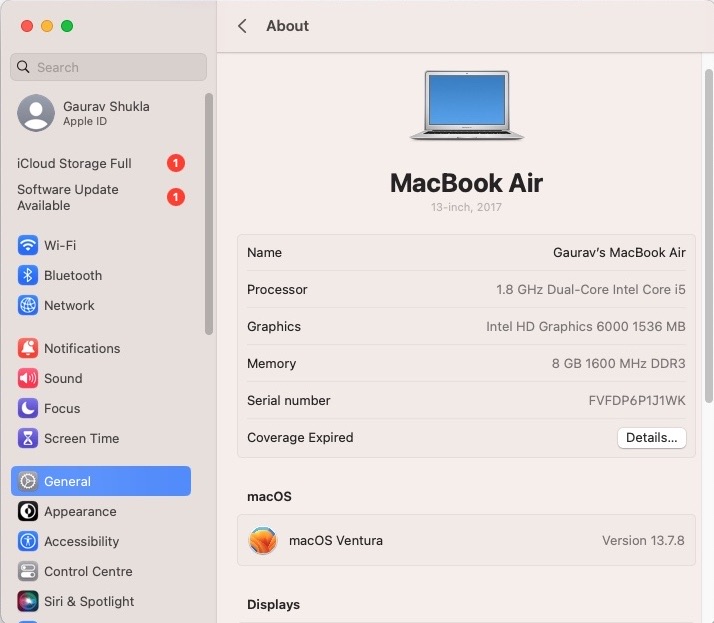This screenshot has width=714, height=623.
Task: Open Bluetooth settings pane
Action: 101,275
